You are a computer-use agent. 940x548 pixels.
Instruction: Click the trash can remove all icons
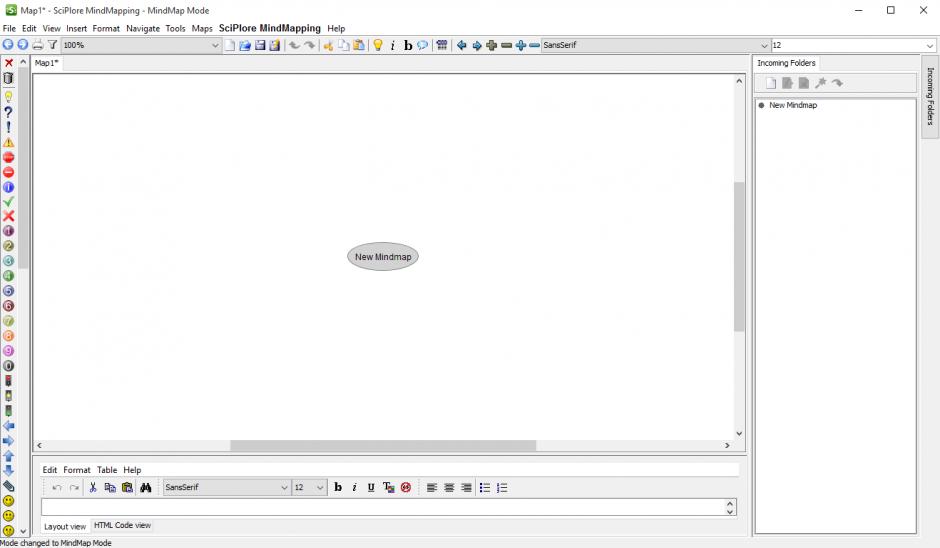[8, 78]
